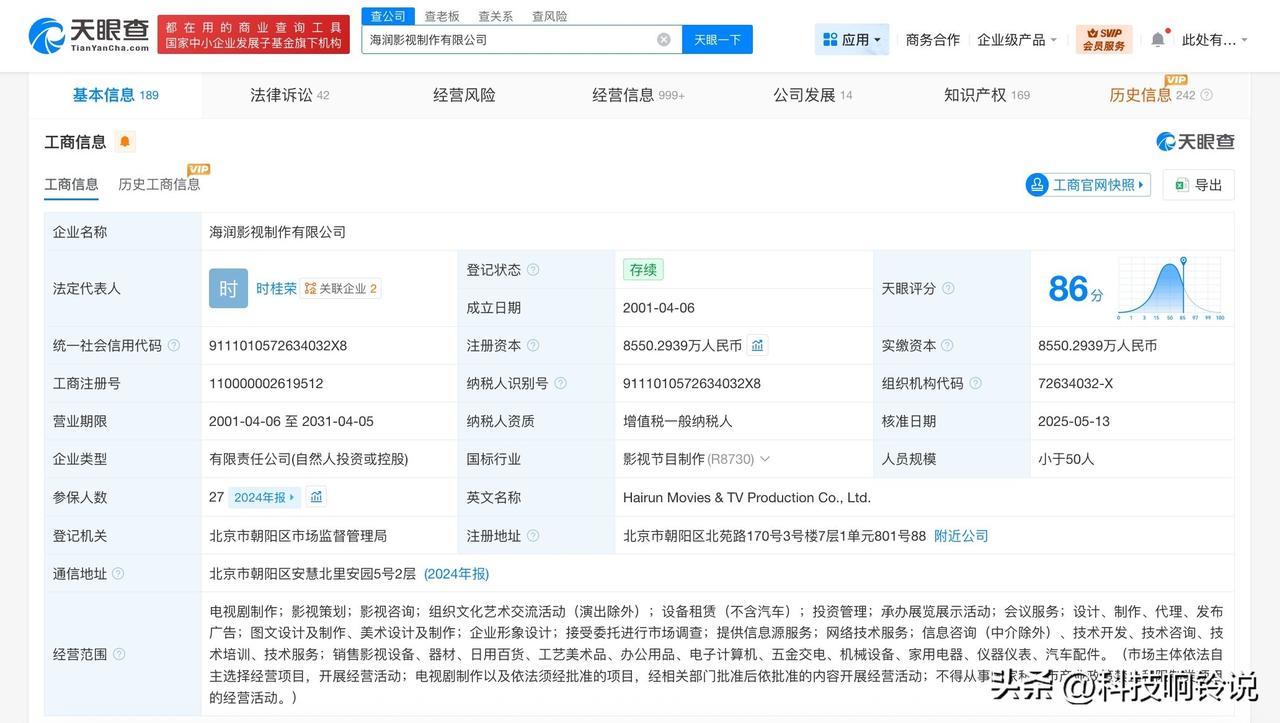Switch to the 查老板 search tab
1280x723 pixels.
[x=442, y=15]
